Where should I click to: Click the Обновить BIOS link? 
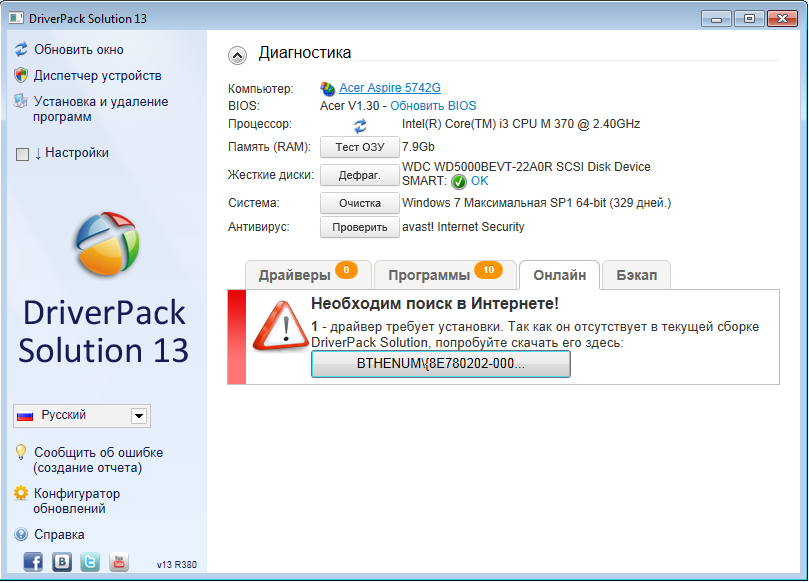(433, 106)
